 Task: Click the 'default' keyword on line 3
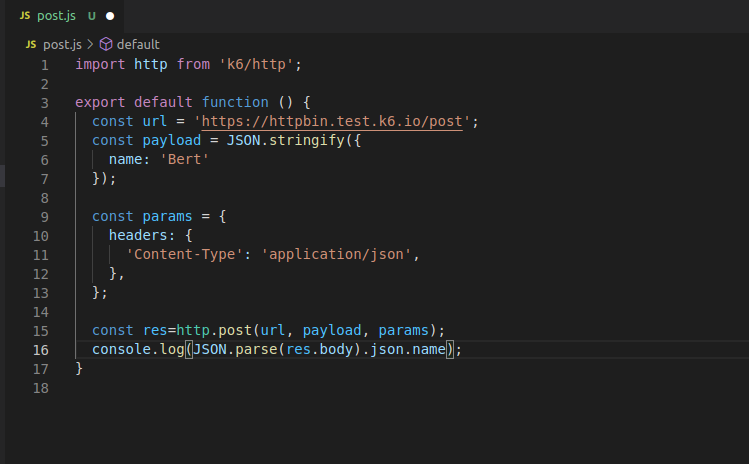[163, 102]
